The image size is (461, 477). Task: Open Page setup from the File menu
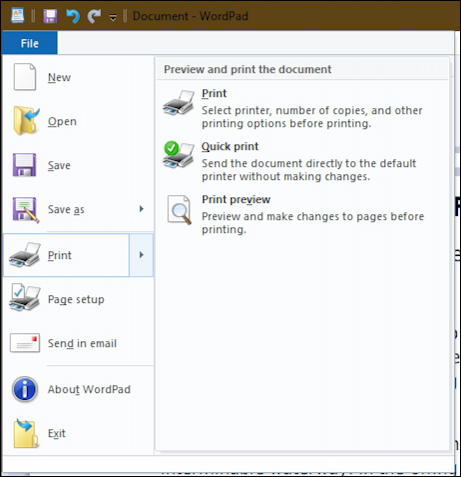click(x=76, y=299)
